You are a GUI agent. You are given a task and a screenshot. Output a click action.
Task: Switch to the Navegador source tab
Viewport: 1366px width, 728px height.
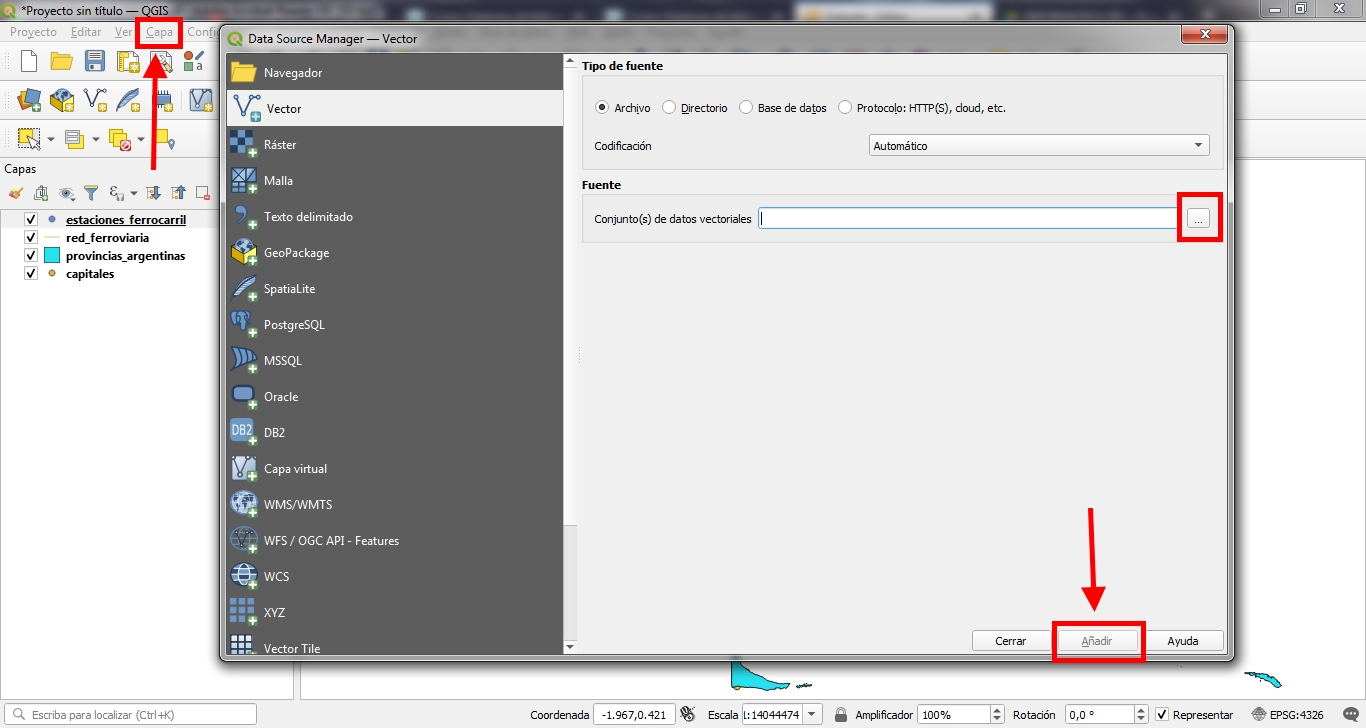click(x=395, y=72)
